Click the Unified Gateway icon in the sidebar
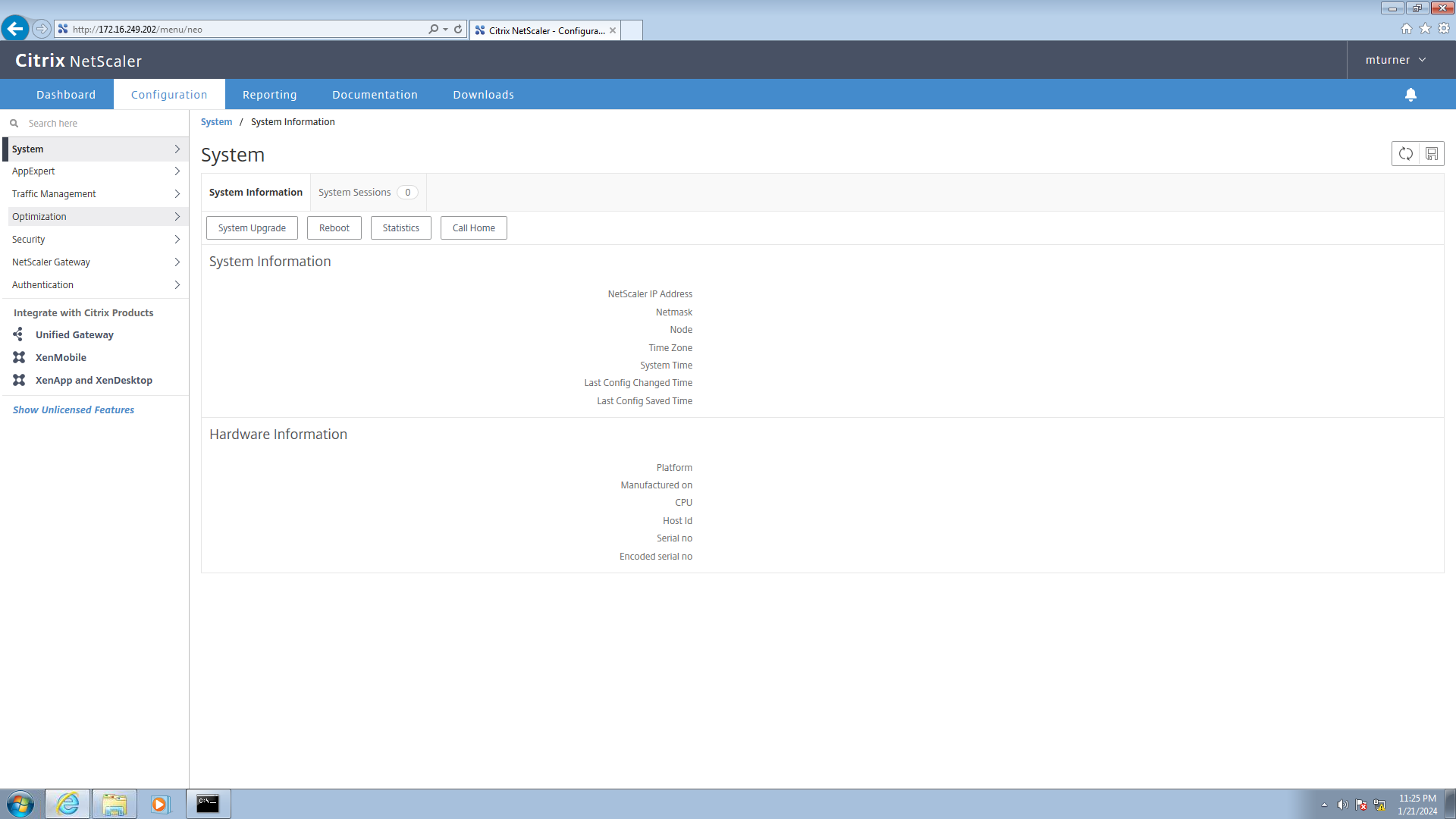The width and height of the screenshot is (1456, 819). pyautogui.click(x=18, y=334)
